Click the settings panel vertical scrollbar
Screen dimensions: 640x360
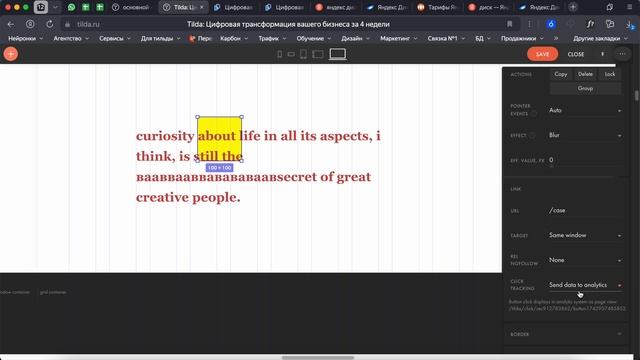coord(636,95)
